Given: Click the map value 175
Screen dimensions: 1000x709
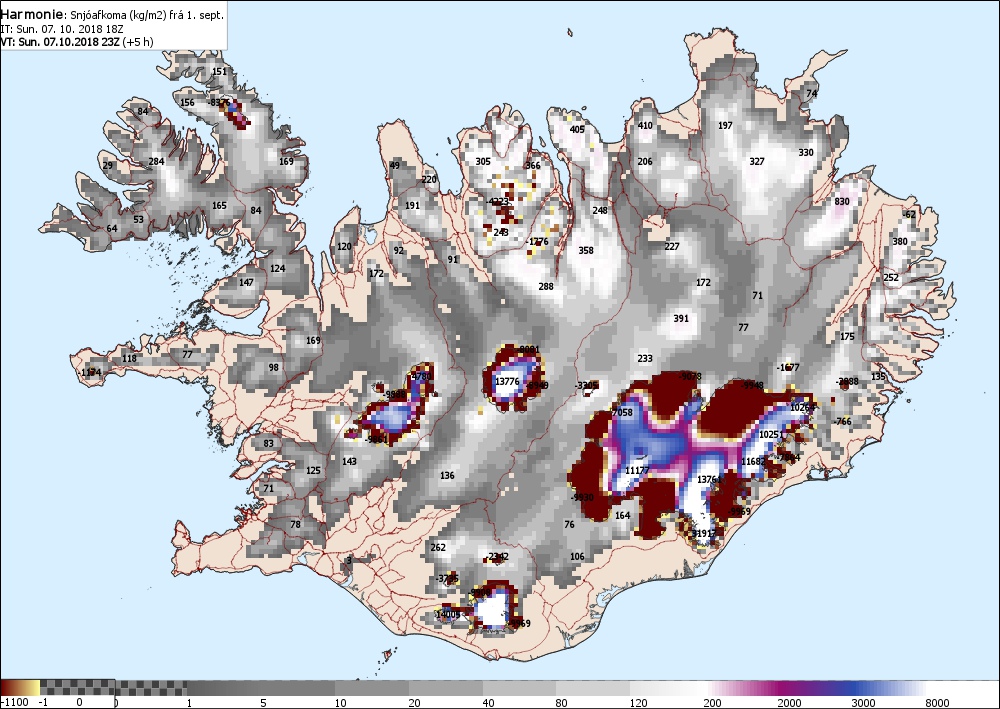Looking at the screenshot, I should pyautogui.click(x=847, y=337).
